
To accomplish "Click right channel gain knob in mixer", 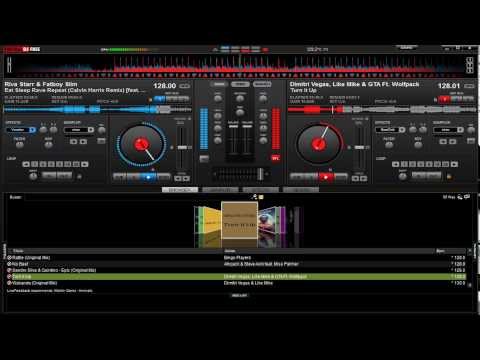I will [263, 98].
